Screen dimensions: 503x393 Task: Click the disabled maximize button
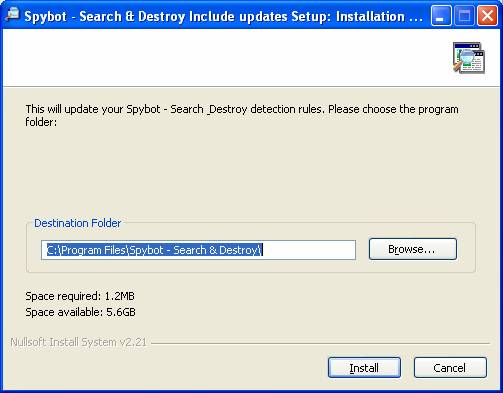pyautogui.click(x=464, y=15)
